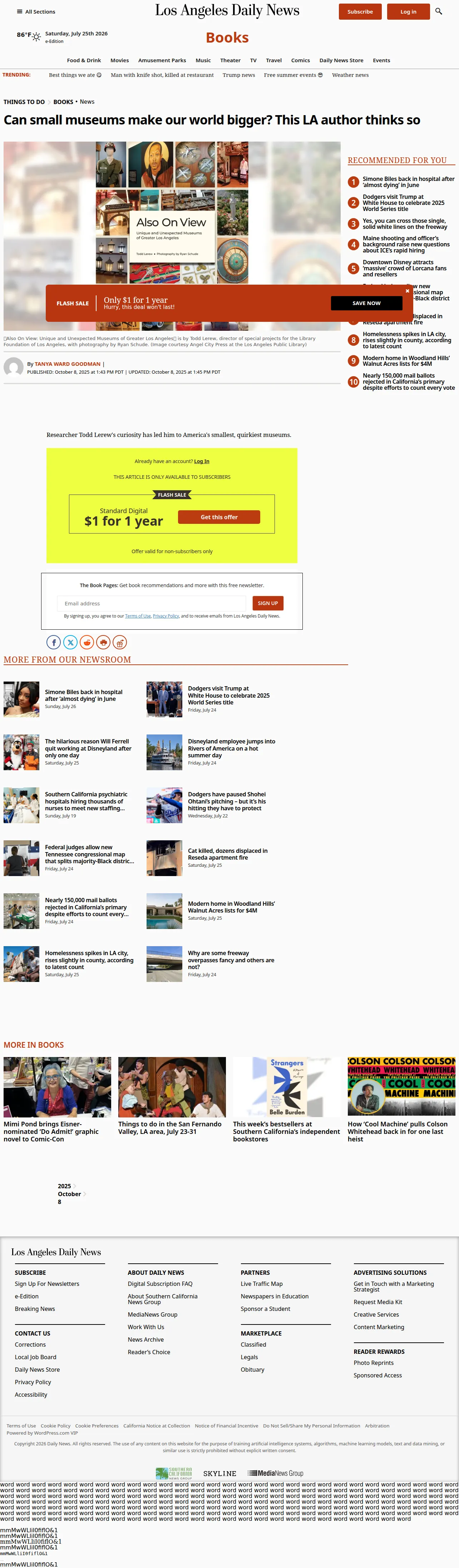Click the weather sun icon
The image size is (459, 1568).
(36, 37)
